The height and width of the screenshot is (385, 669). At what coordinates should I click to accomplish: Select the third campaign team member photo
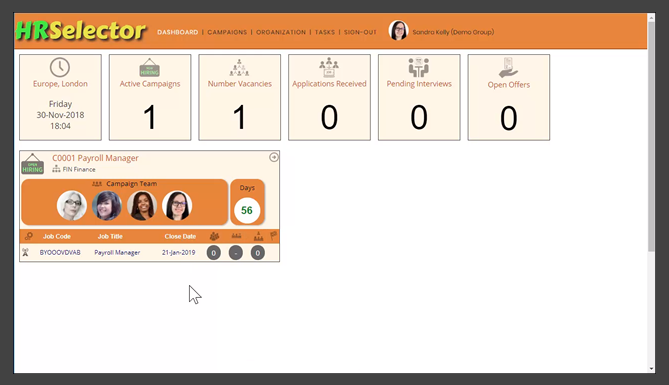[x=142, y=205]
